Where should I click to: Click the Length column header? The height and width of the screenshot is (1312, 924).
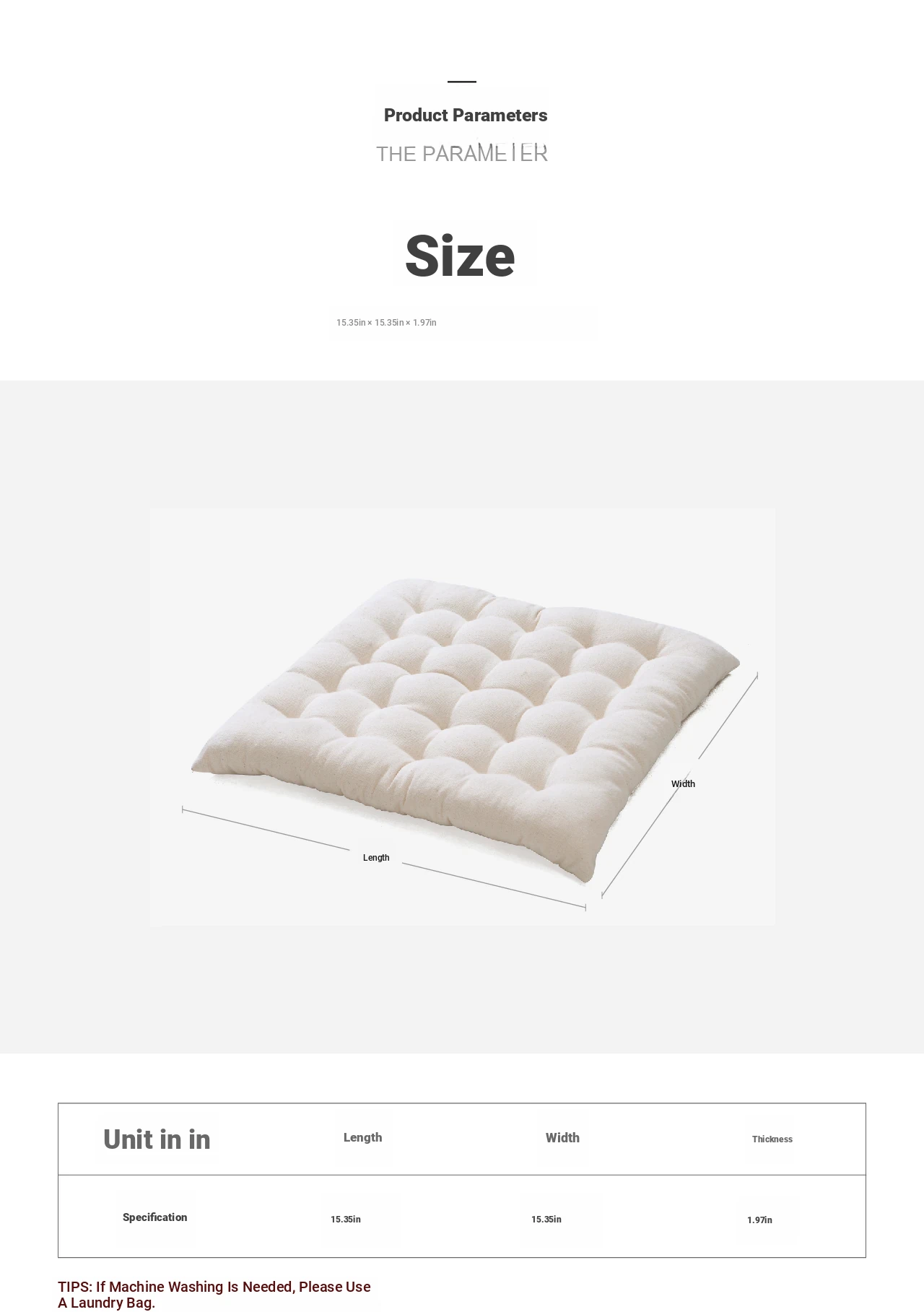coord(362,1137)
